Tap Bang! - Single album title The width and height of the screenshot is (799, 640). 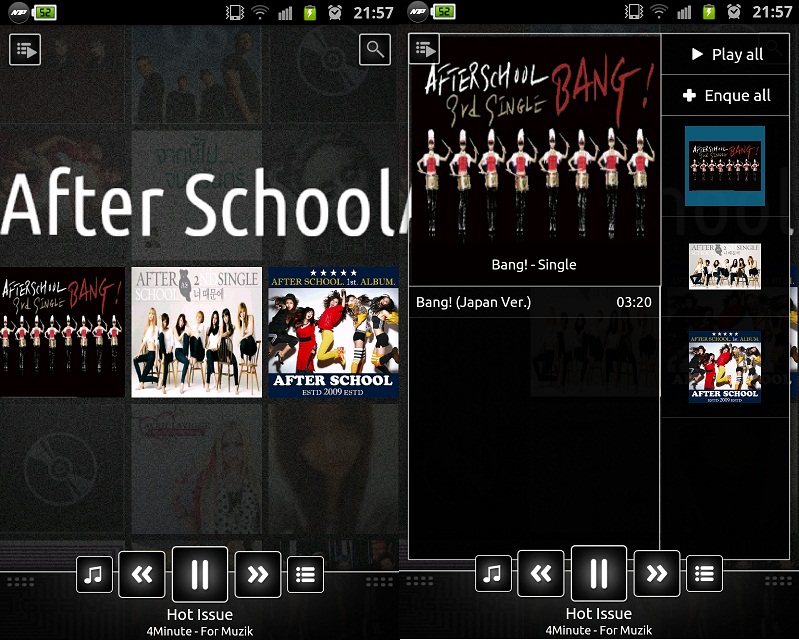tap(534, 264)
